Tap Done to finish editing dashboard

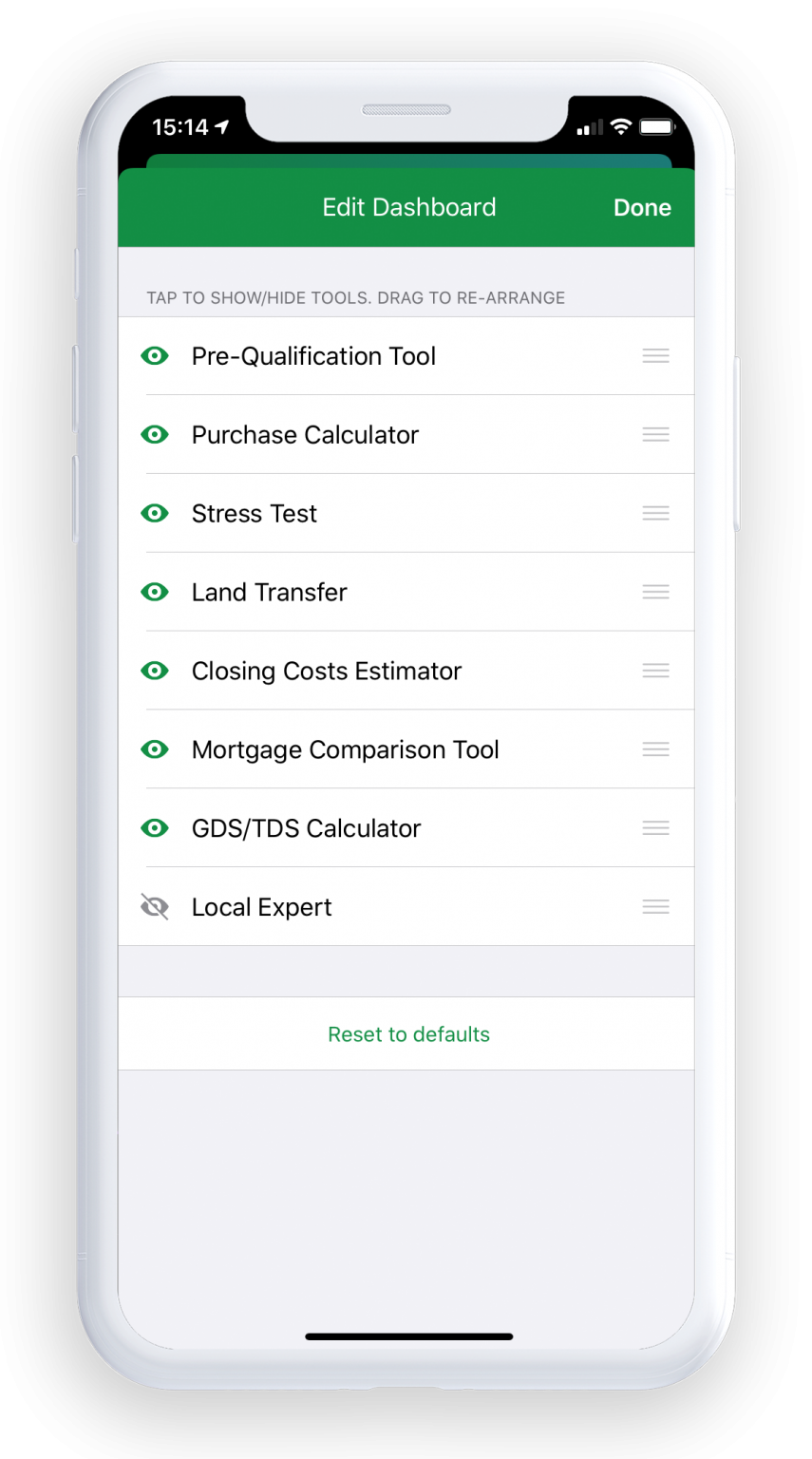(x=642, y=208)
